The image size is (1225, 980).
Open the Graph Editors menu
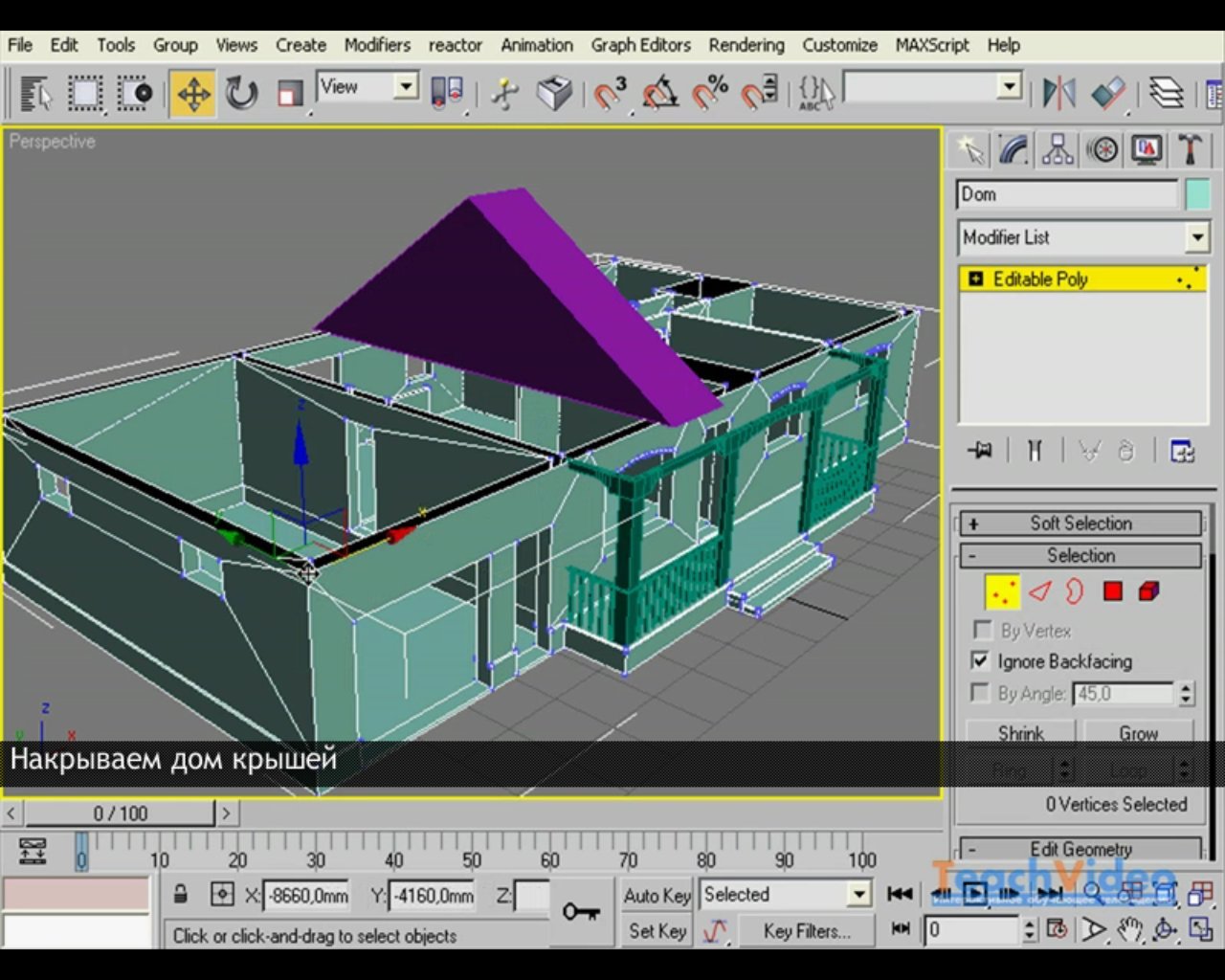click(640, 45)
